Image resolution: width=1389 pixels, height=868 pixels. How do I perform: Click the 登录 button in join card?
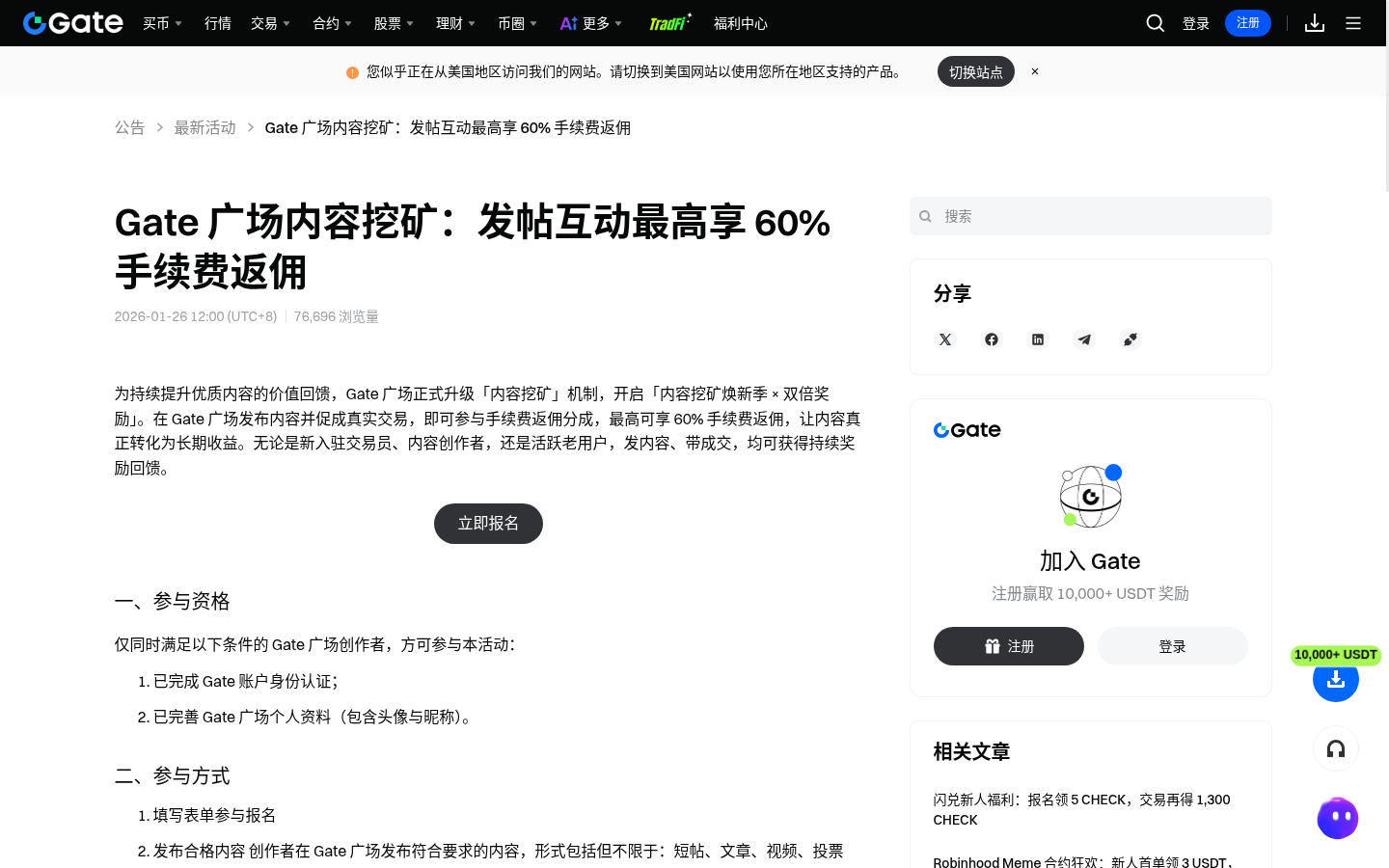pos(1173,646)
